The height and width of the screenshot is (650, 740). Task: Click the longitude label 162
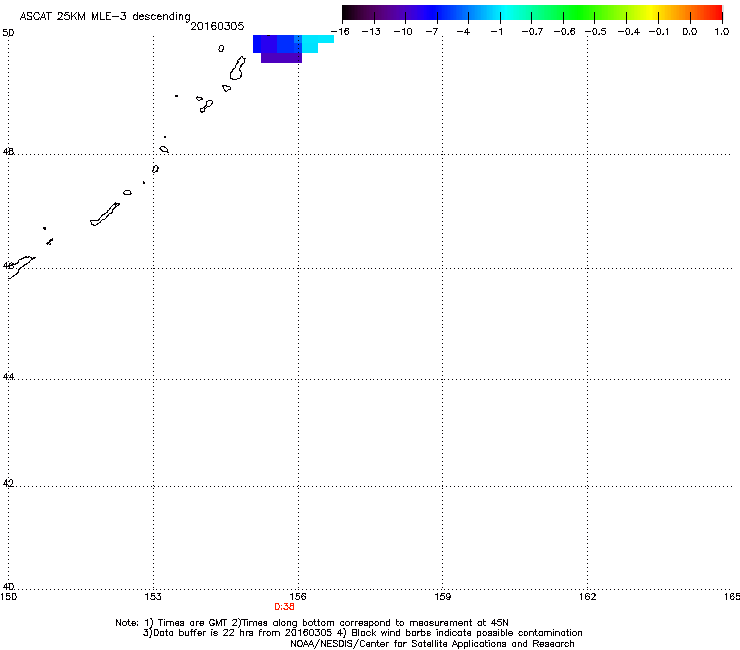588,597
